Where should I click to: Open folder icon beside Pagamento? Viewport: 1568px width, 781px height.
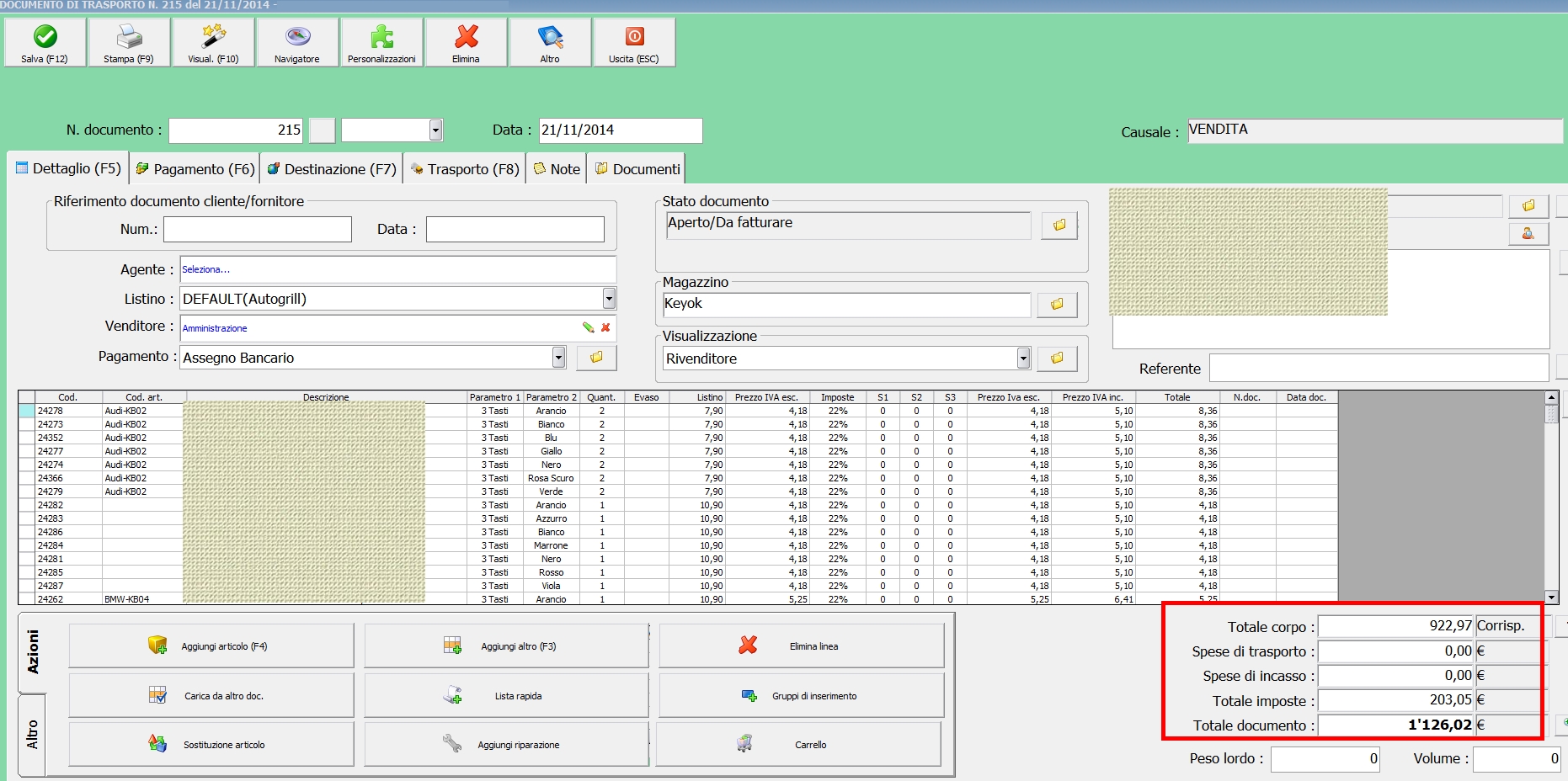pos(596,358)
